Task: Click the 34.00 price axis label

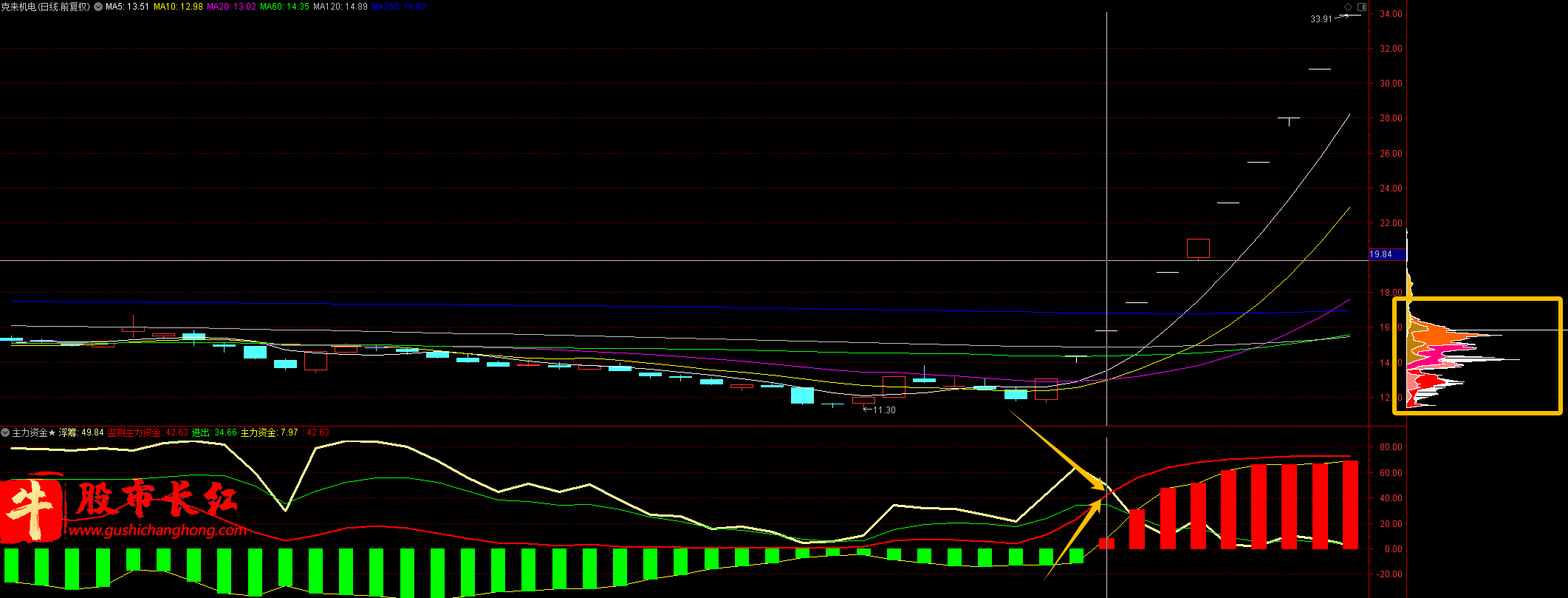Action: click(x=1391, y=14)
